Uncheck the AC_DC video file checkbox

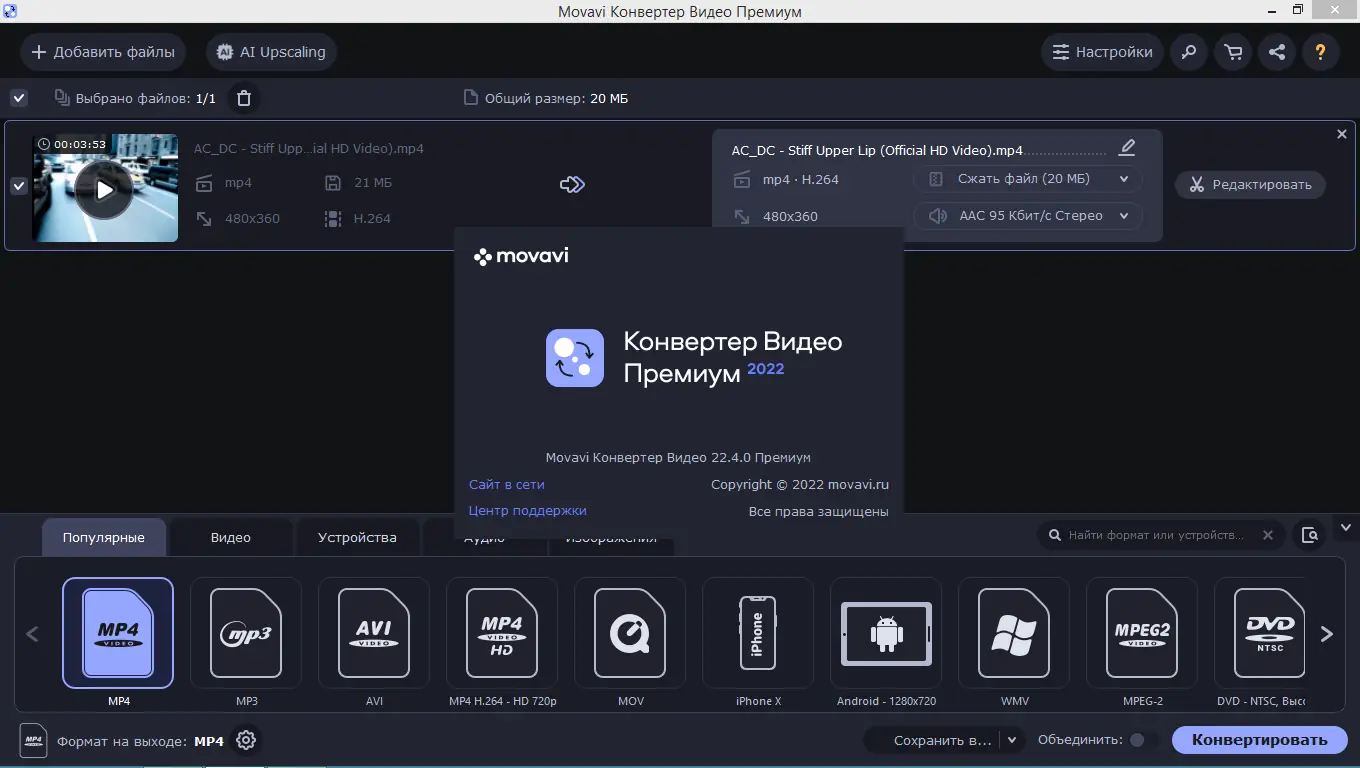click(x=18, y=186)
